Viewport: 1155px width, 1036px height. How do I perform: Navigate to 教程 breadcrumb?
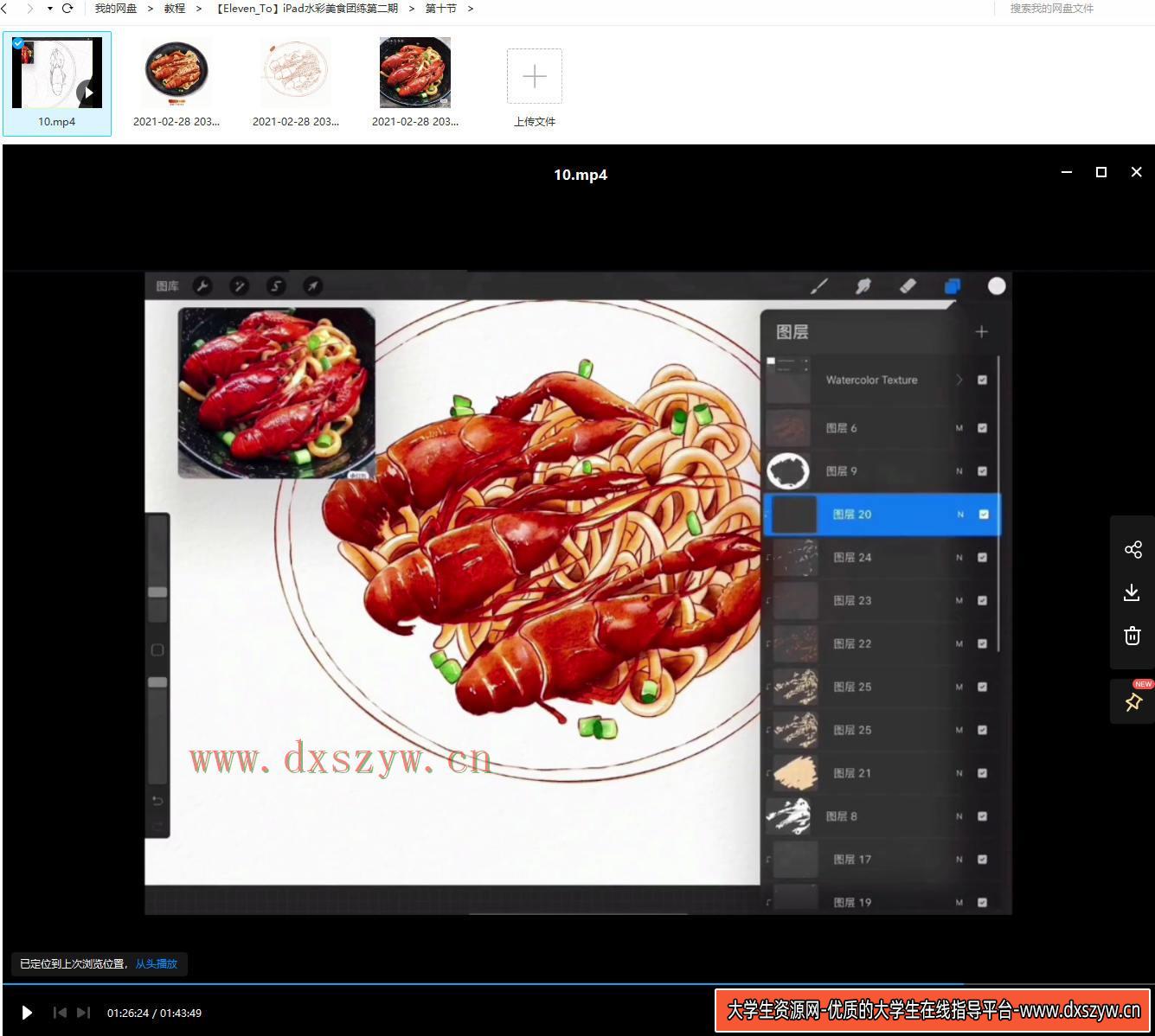(175, 9)
